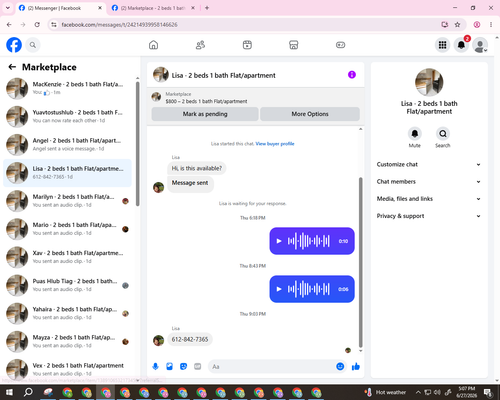This screenshot has height=400, width=500.
Task: Click the waveform of the 0:06 voice message
Action: [x=309, y=289]
